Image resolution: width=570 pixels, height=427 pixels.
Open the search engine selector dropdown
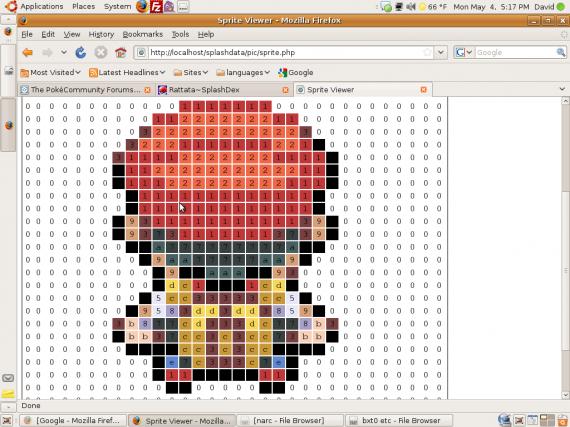point(464,53)
